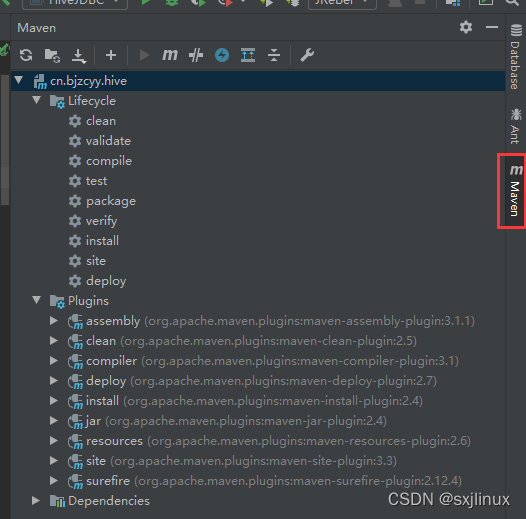The width and height of the screenshot is (526, 519).
Task: Click the Run Maven Build play icon
Action: [x=144, y=55]
